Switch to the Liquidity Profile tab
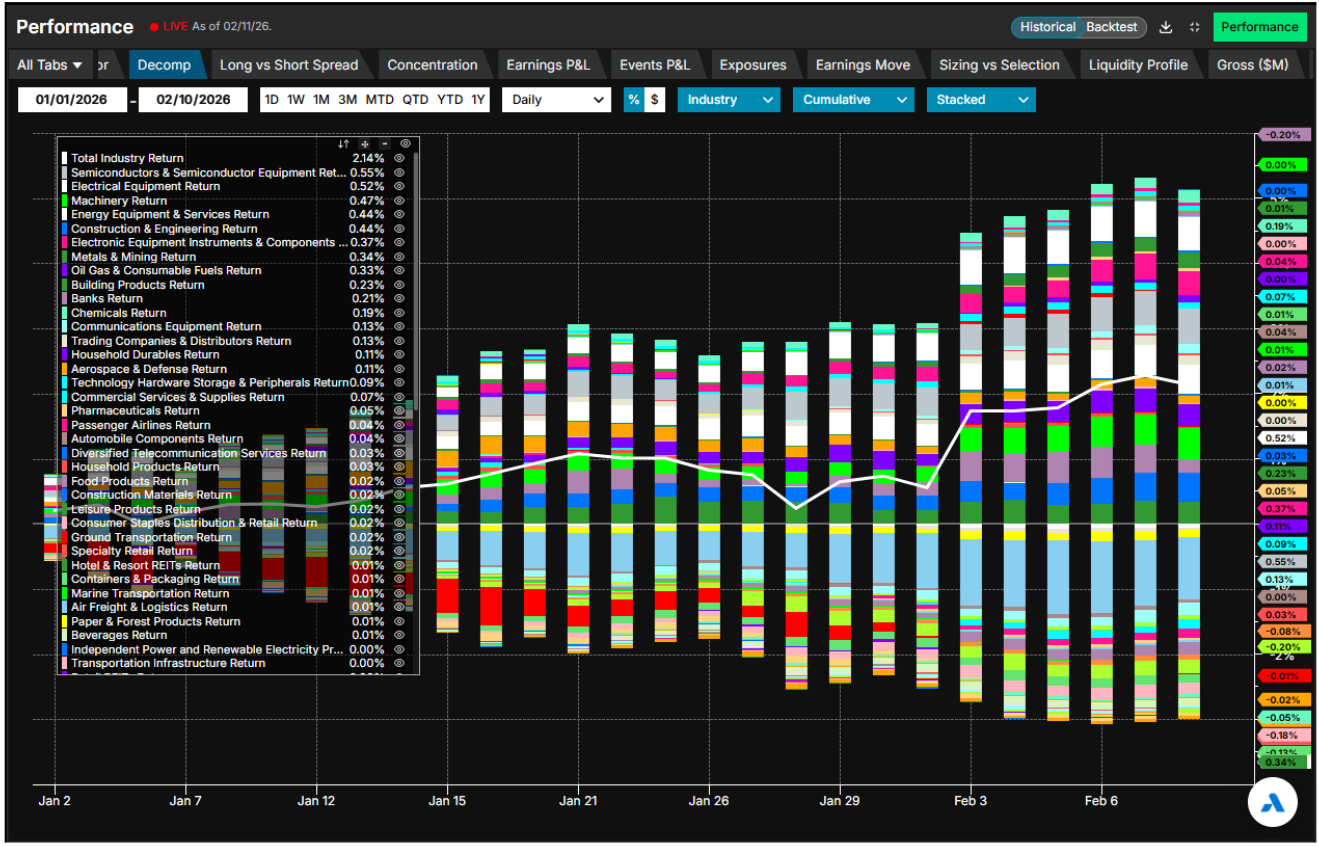Viewport: 1319px width, 847px height. (x=1138, y=65)
